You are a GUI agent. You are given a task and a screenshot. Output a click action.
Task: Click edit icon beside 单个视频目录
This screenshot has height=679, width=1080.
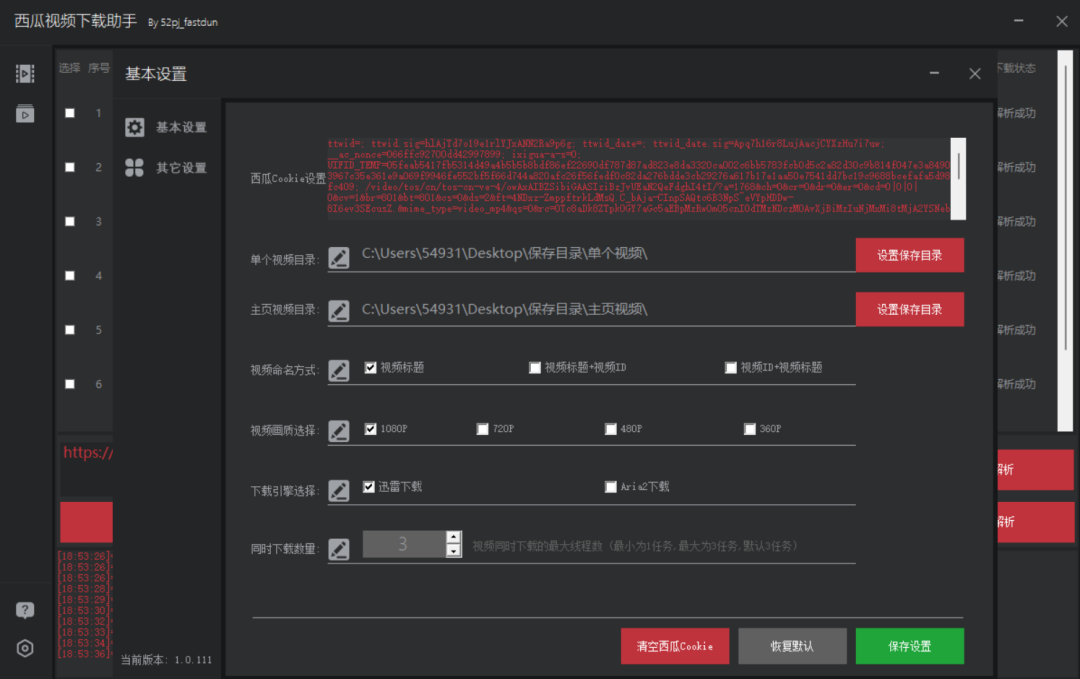(339, 257)
